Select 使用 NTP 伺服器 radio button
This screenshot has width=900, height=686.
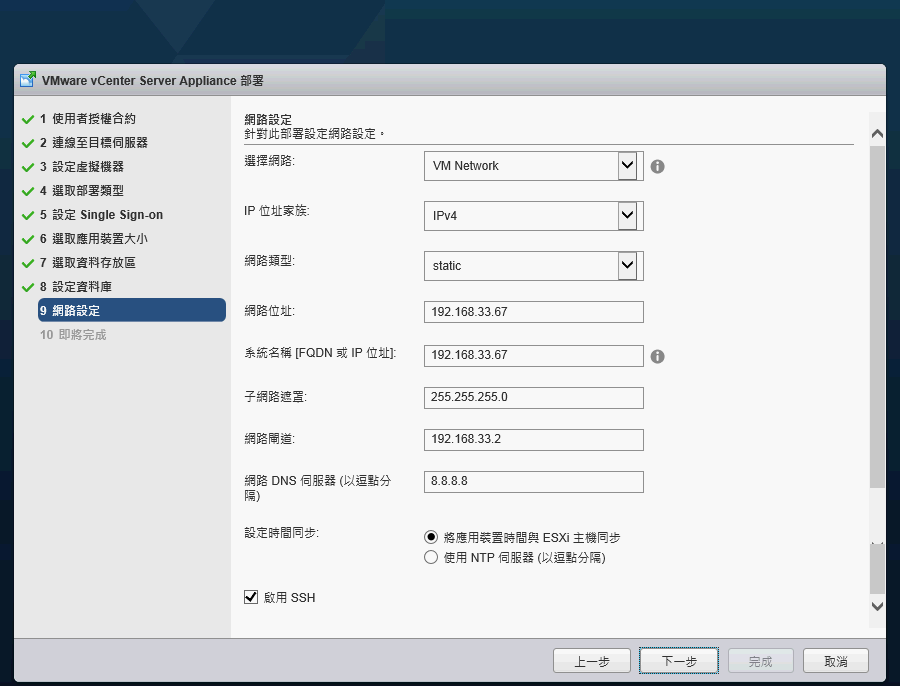[430, 557]
